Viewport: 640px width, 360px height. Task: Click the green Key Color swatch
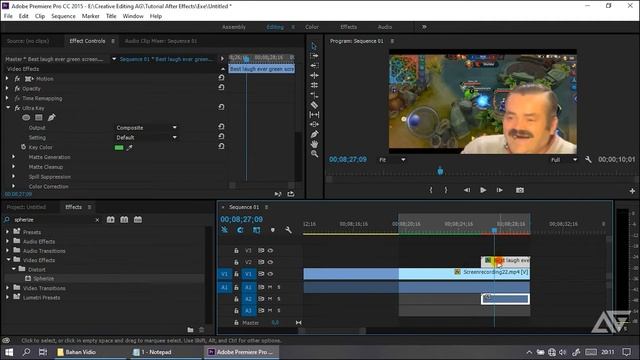click(119, 148)
